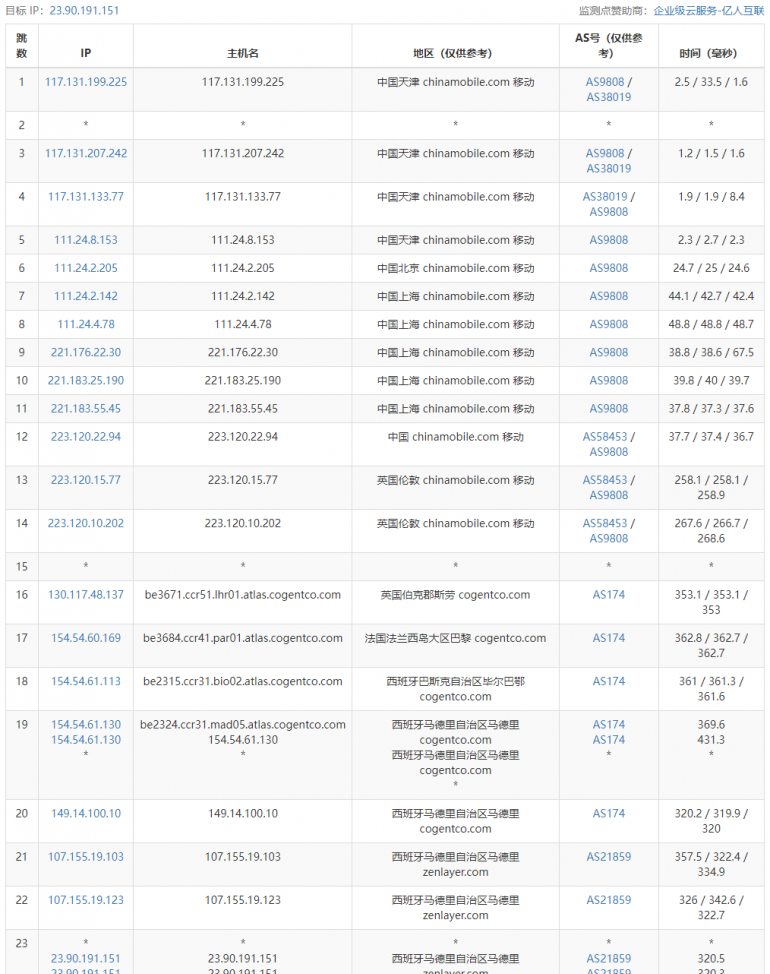
Task: Open IP link 223.120.10.202
Action: pos(86,524)
